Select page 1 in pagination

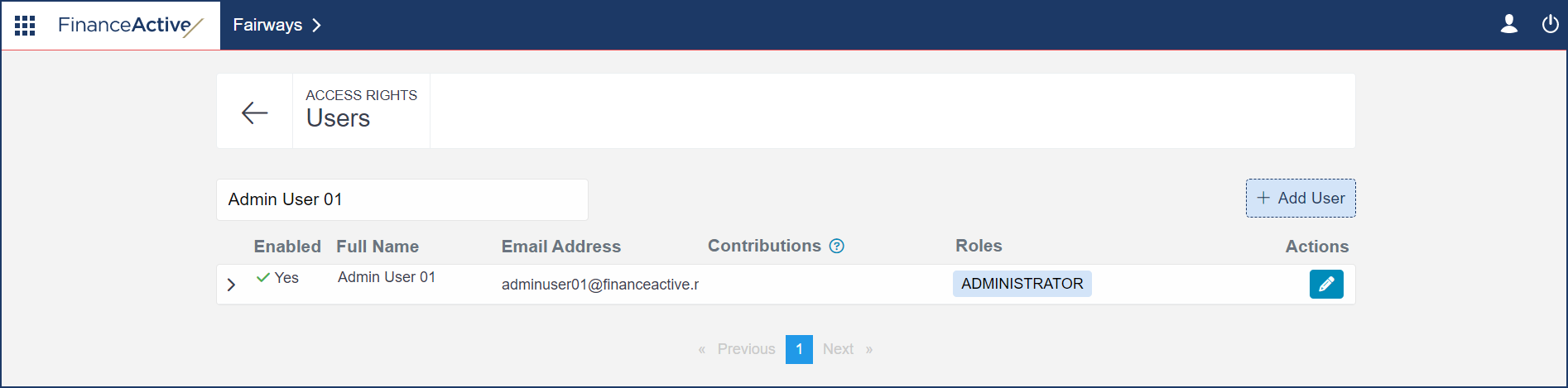point(799,349)
